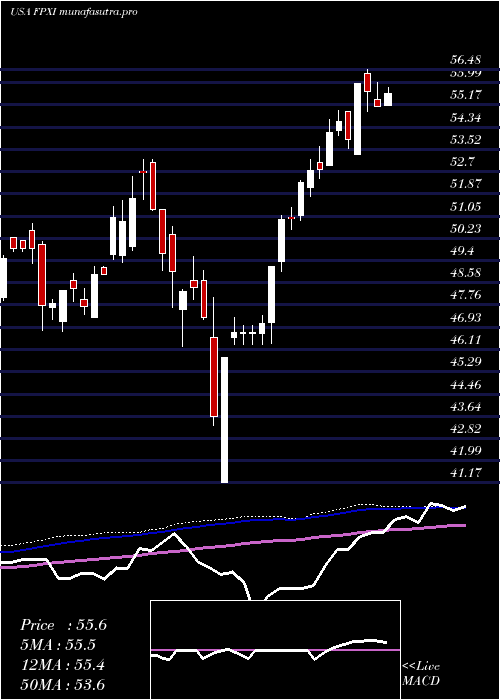
Task: Click the 46.93 price axis label
Action: (x=465, y=317)
